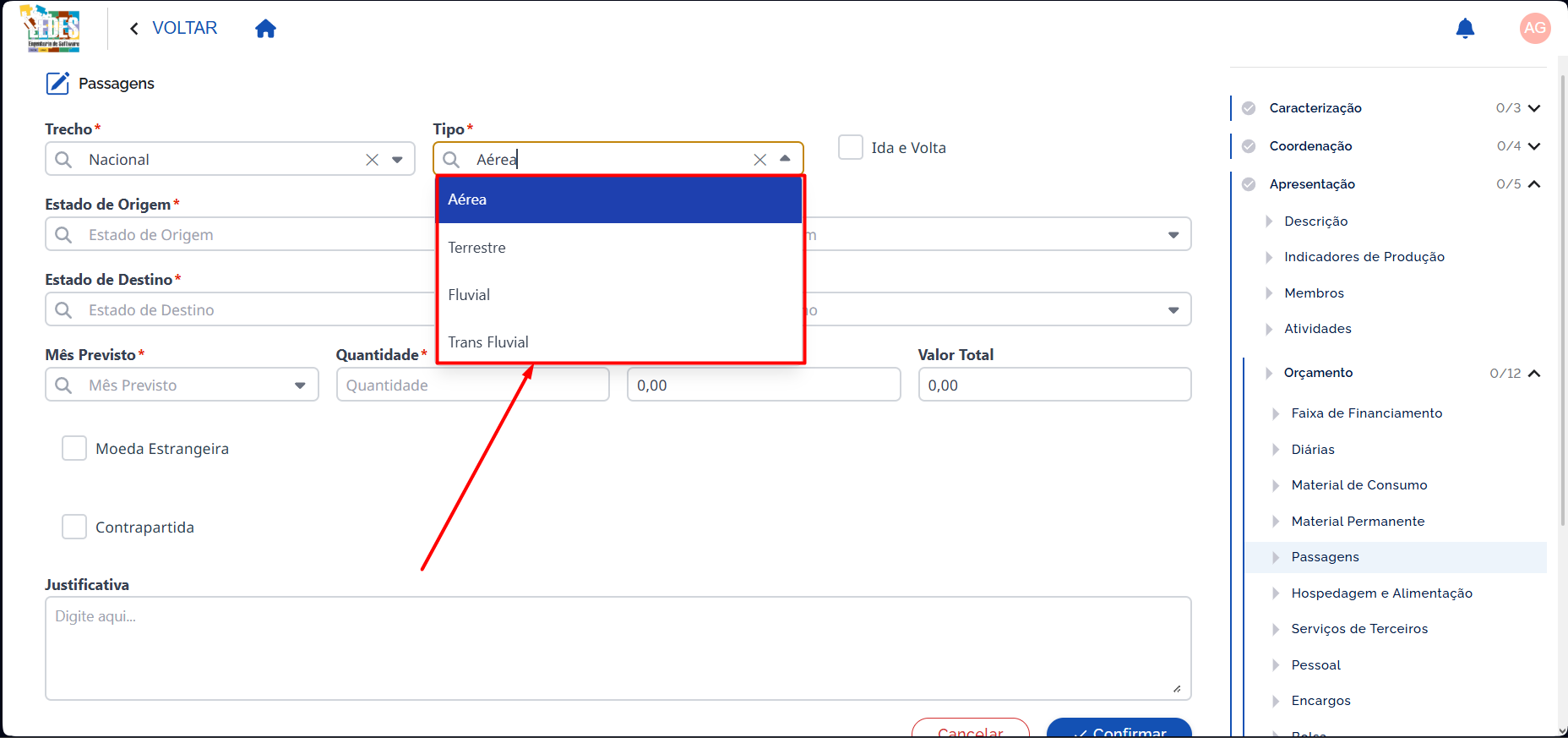Click Apresentação status check icon
This screenshot has width=1568, height=738.
[1249, 184]
